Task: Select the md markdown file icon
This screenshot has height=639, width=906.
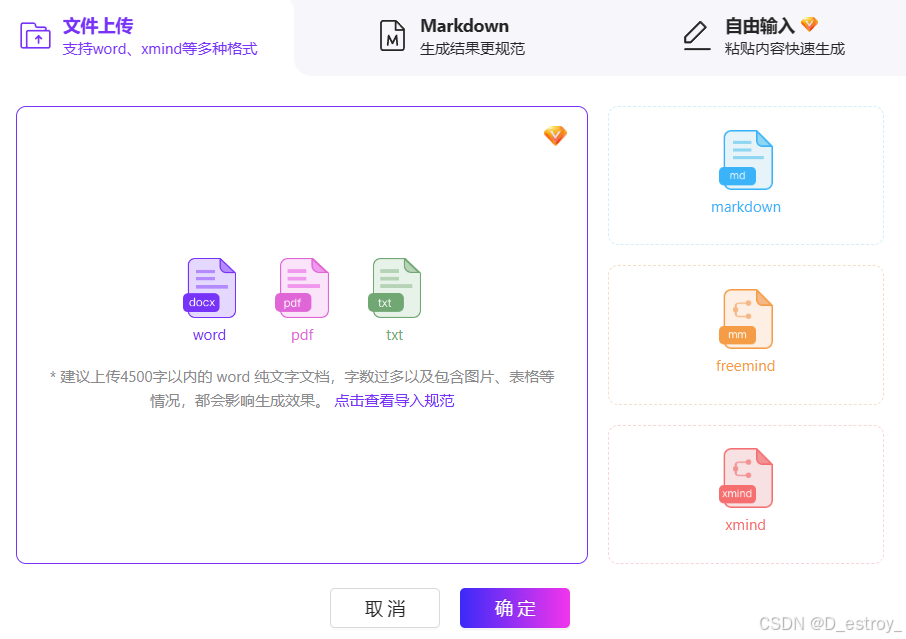Action: click(746, 160)
